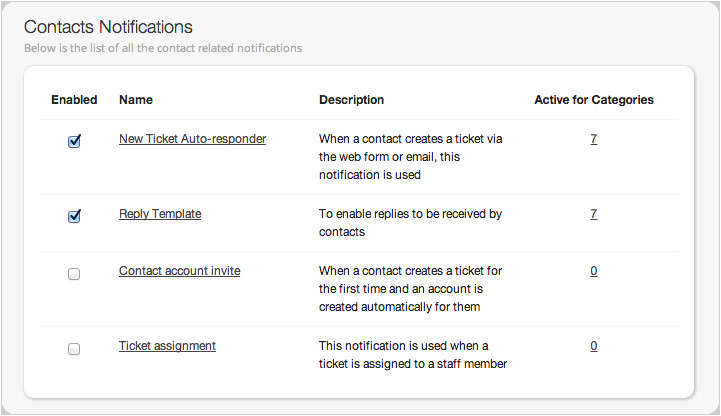Click the Active for Categories column header

pos(594,100)
